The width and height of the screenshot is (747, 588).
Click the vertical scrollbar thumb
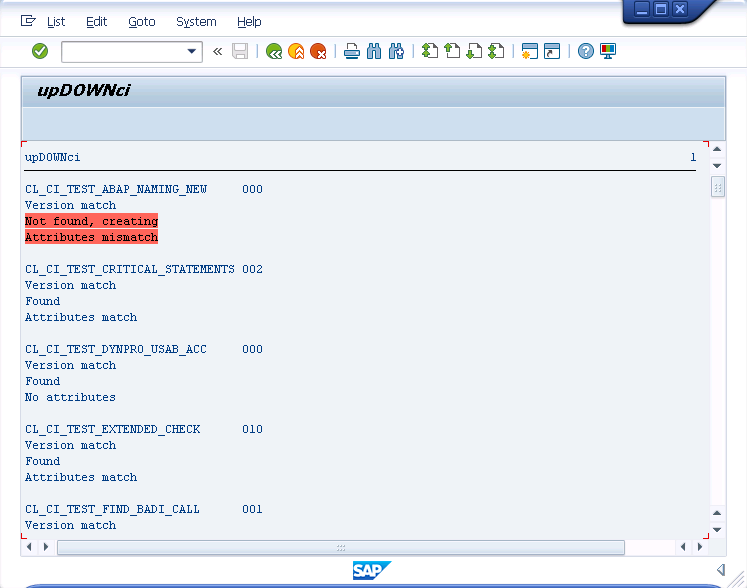(717, 187)
